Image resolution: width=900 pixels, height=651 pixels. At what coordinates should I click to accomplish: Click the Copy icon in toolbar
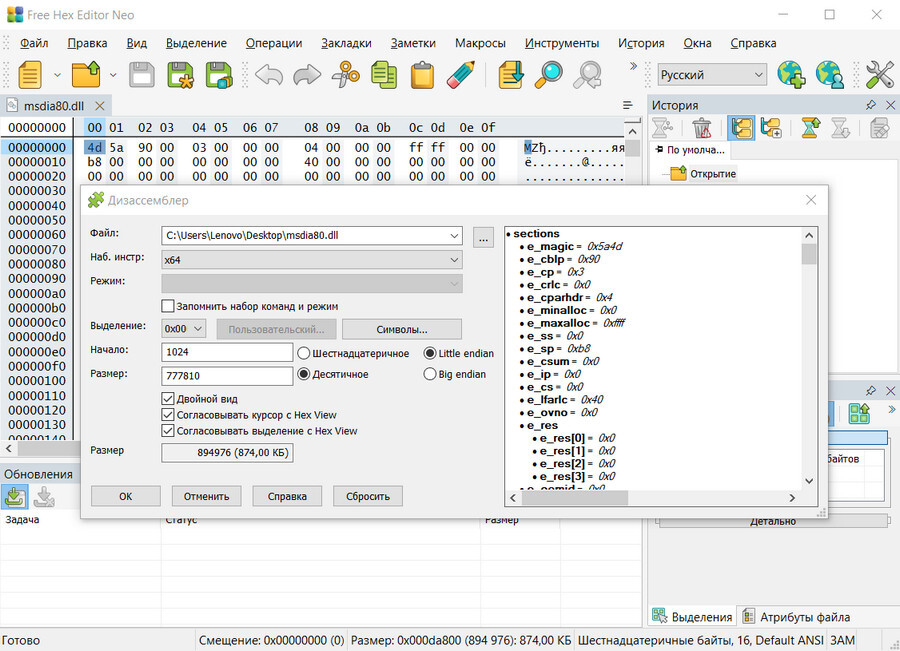[x=384, y=75]
